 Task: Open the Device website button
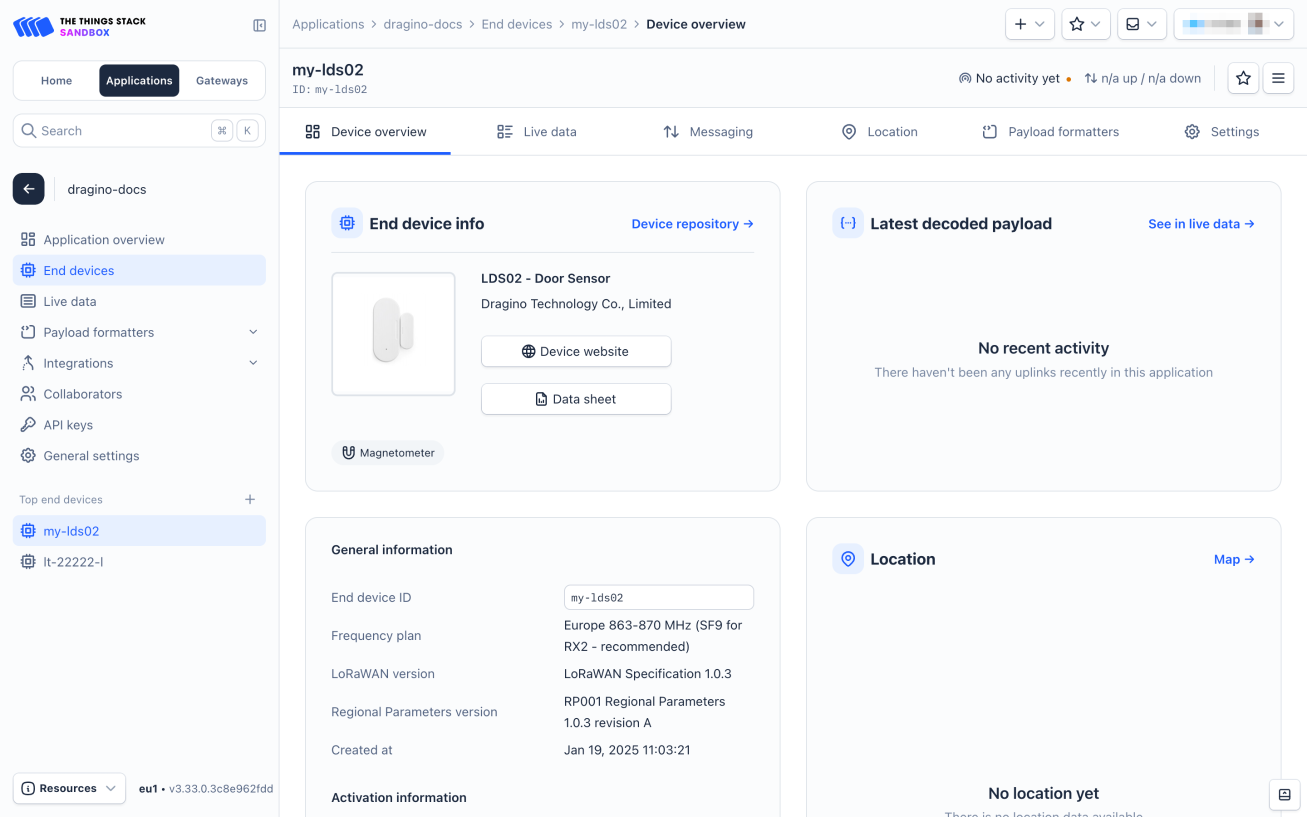tap(576, 351)
